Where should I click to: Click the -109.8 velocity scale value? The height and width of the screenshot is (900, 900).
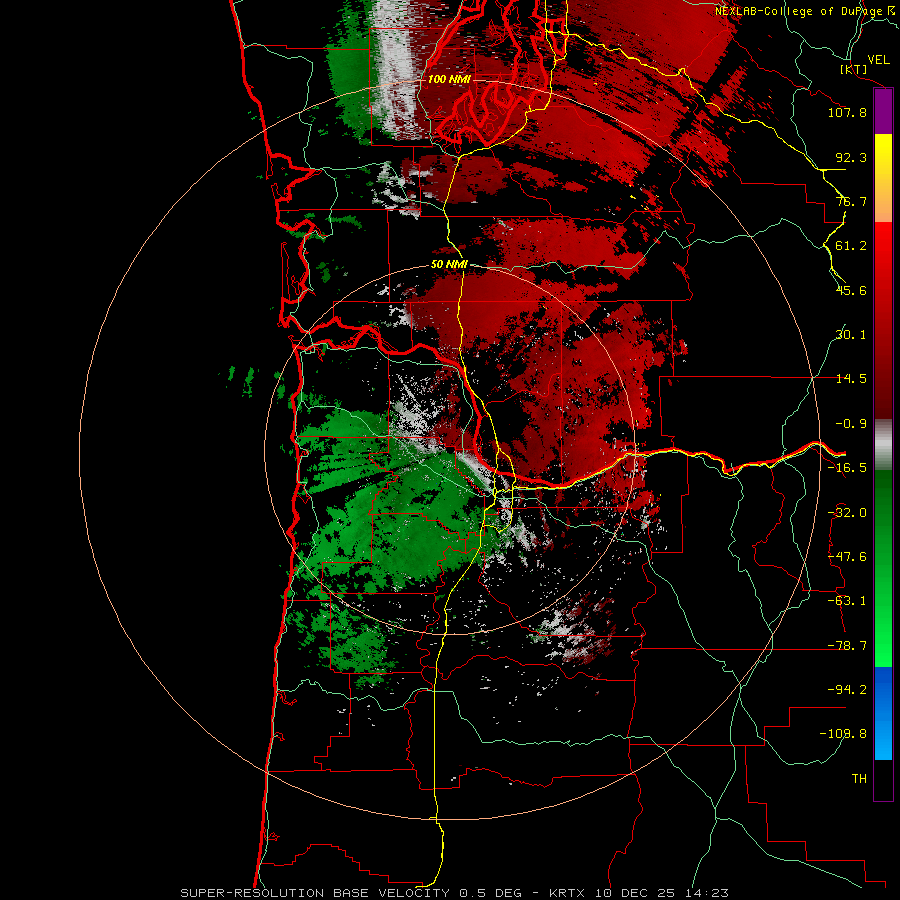click(x=843, y=734)
